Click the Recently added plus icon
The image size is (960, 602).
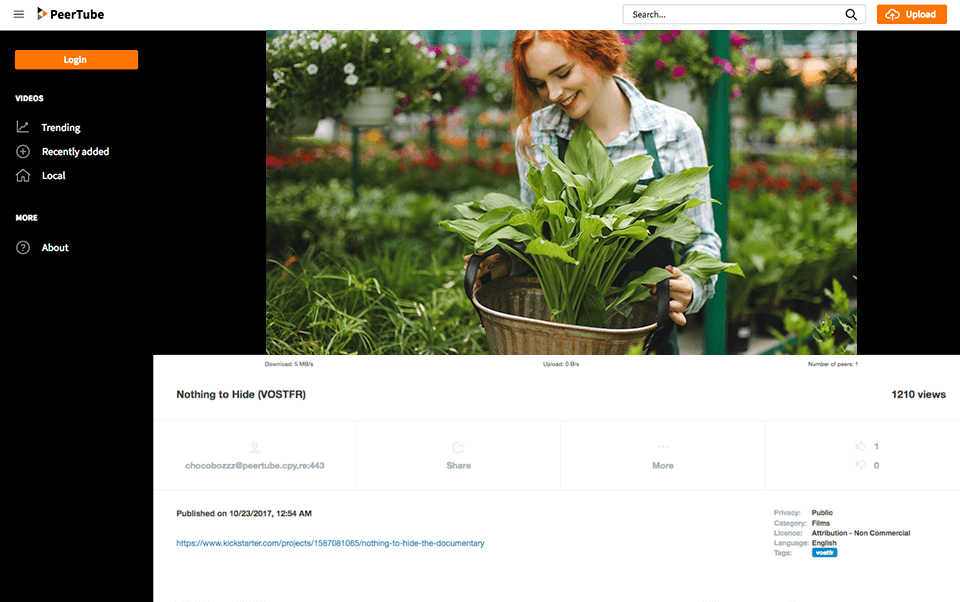point(22,151)
